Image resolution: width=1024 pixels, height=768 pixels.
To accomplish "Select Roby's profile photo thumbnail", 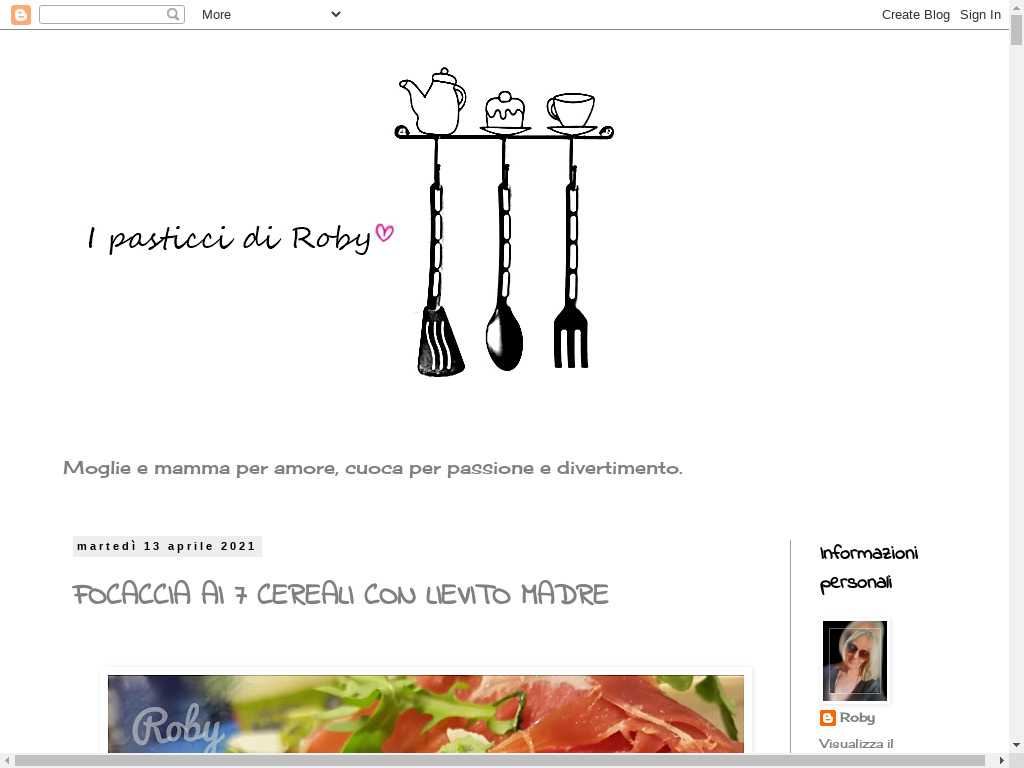I will 854,660.
